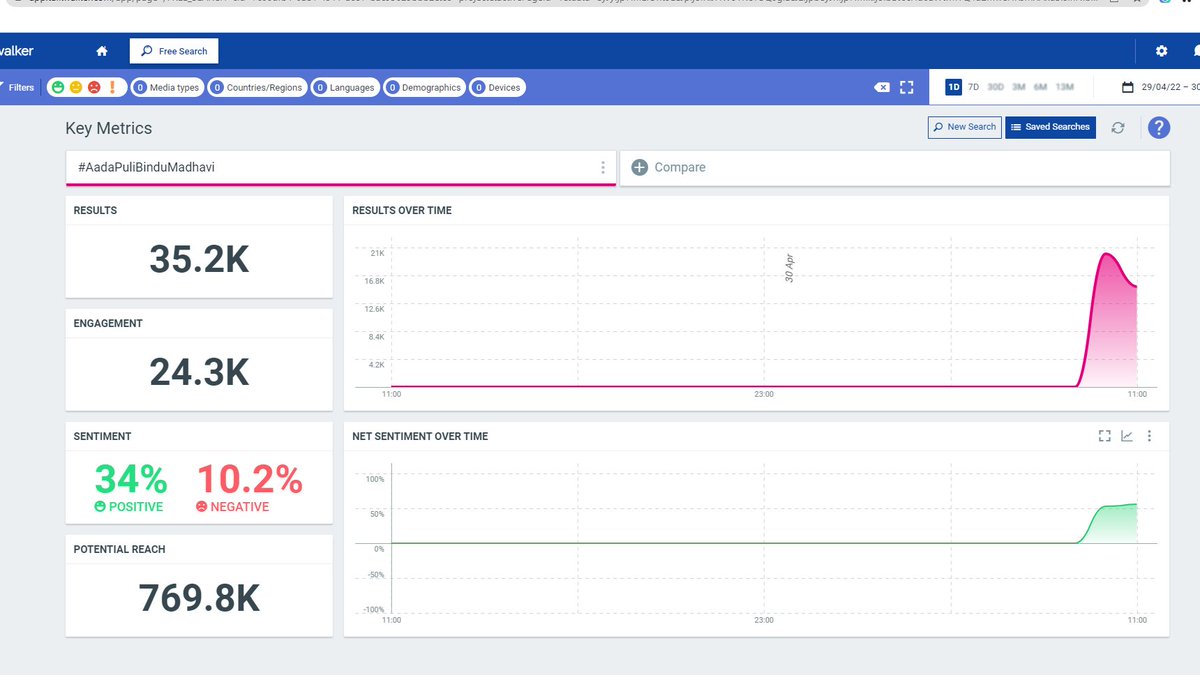Select the 13M time range
Screen dimensions: 1200x675
(1065, 87)
